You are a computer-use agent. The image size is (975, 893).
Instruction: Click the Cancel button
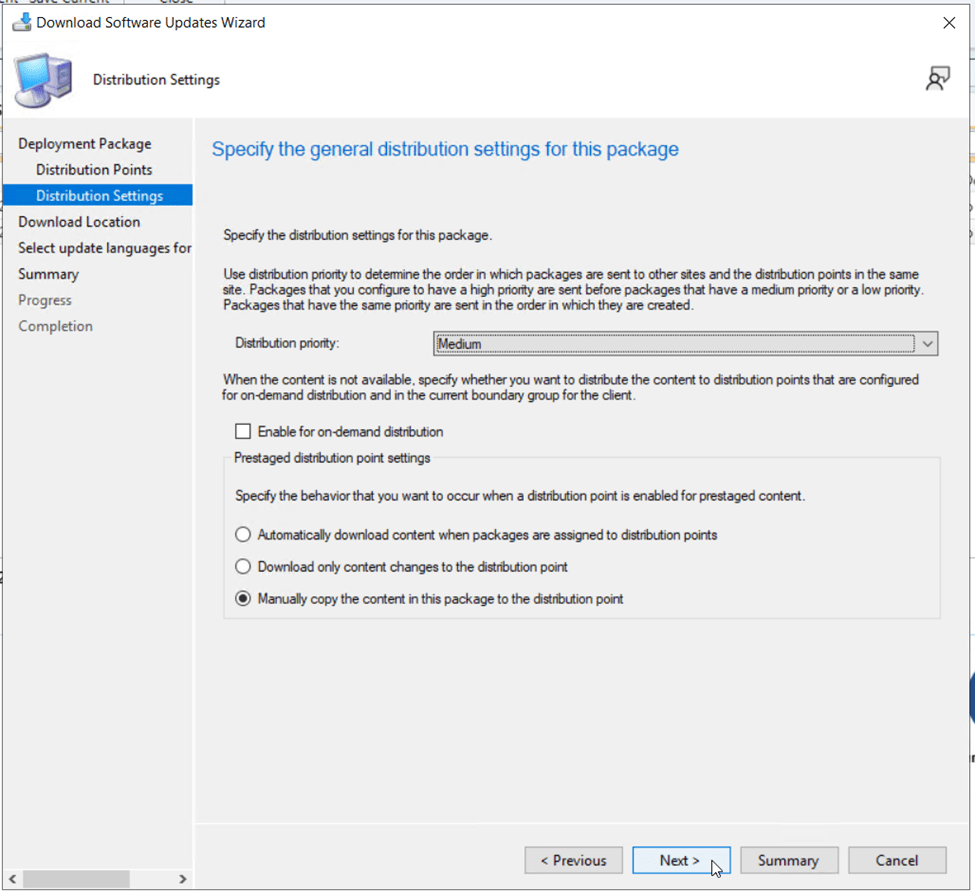(897, 861)
